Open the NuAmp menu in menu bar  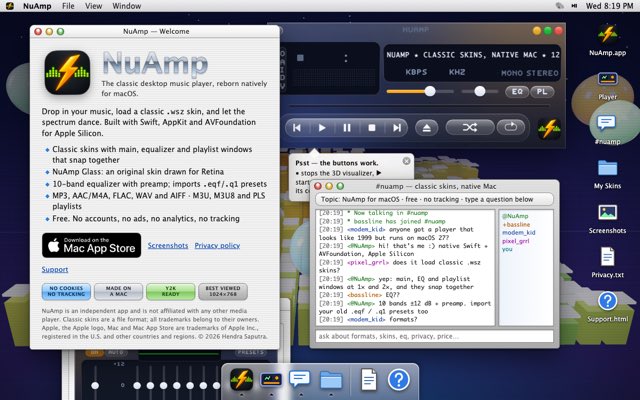click(x=37, y=6)
